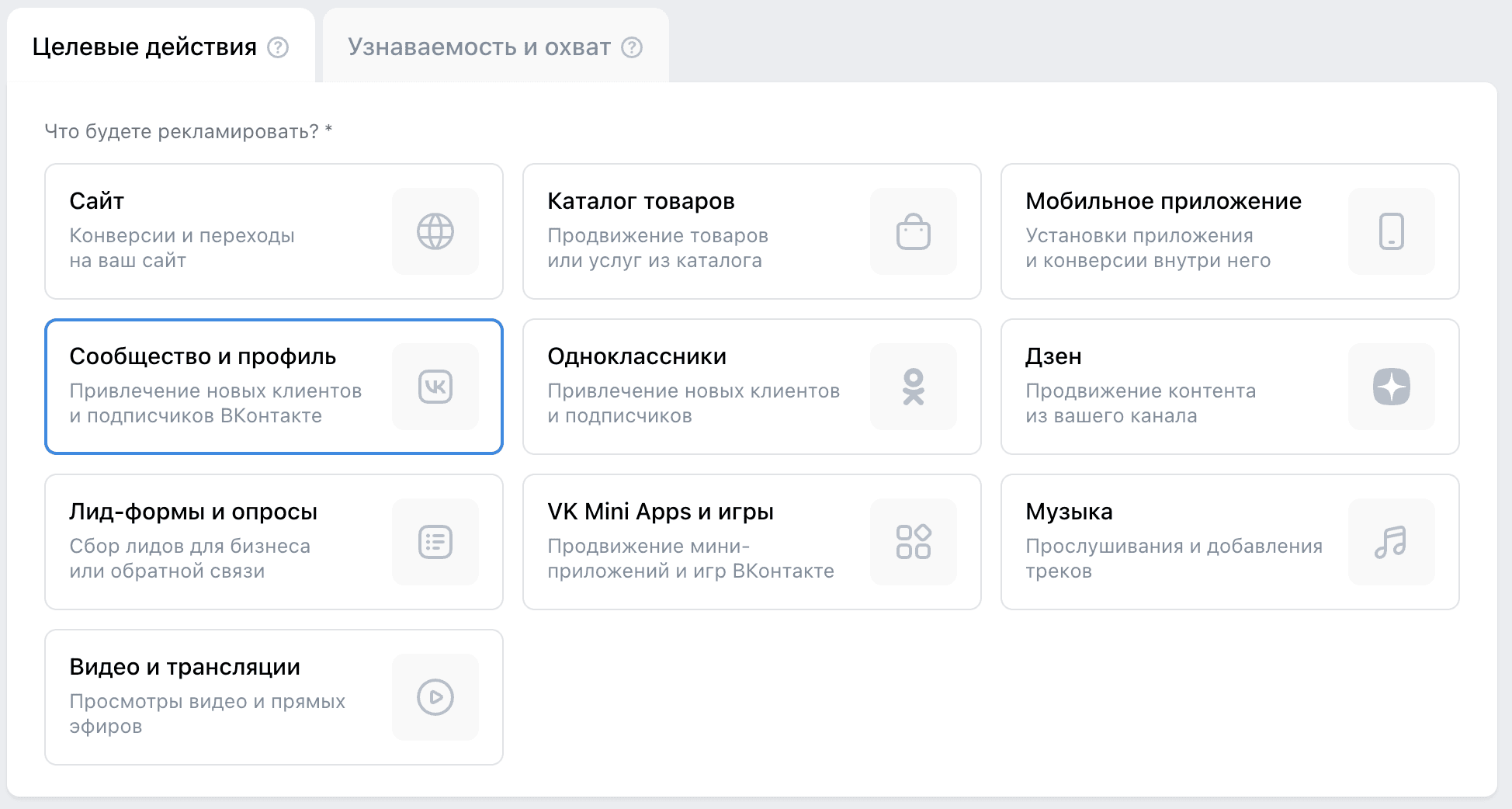
Task: Click the list form icon for Лид-формы
Action: pyautogui.click(x=435, y=542)
